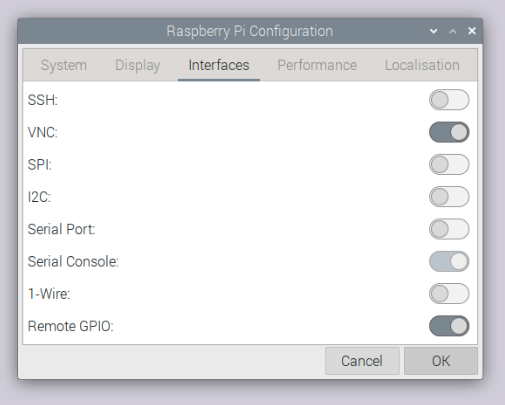Minimize window using down chevron icon
The width and height of the screenshot is (505, 405).
coord(433,31)
